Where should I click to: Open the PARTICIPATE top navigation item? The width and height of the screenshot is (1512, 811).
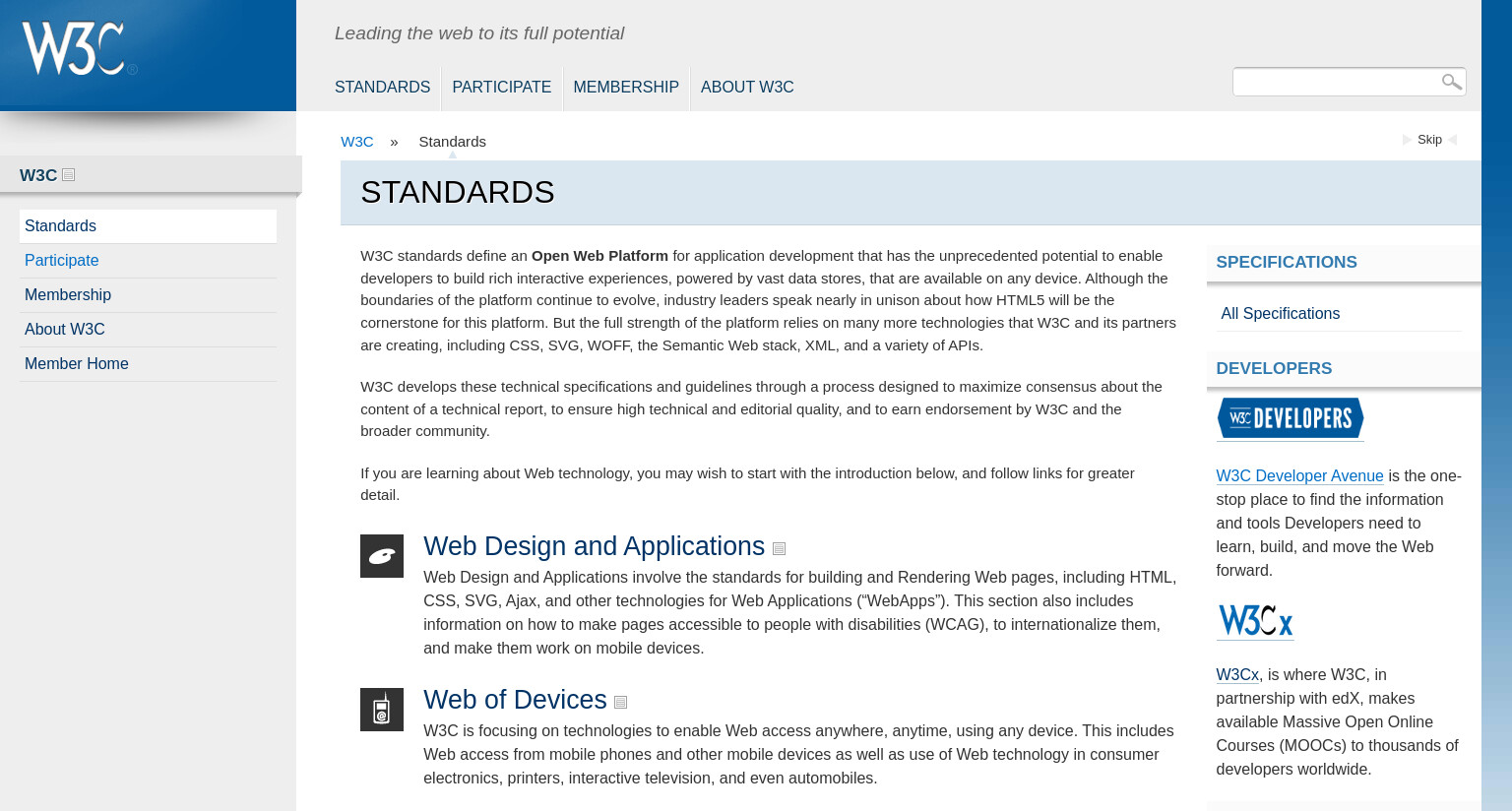coord(501,88)
